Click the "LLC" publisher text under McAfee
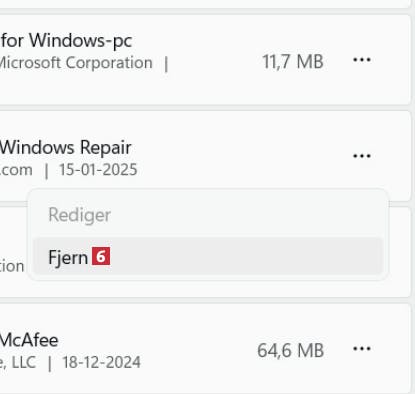 click(23, 362)
